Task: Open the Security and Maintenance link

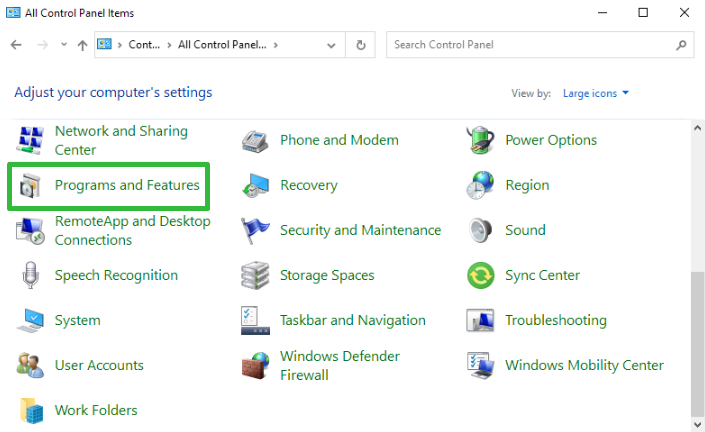Action: click(361, 230)
